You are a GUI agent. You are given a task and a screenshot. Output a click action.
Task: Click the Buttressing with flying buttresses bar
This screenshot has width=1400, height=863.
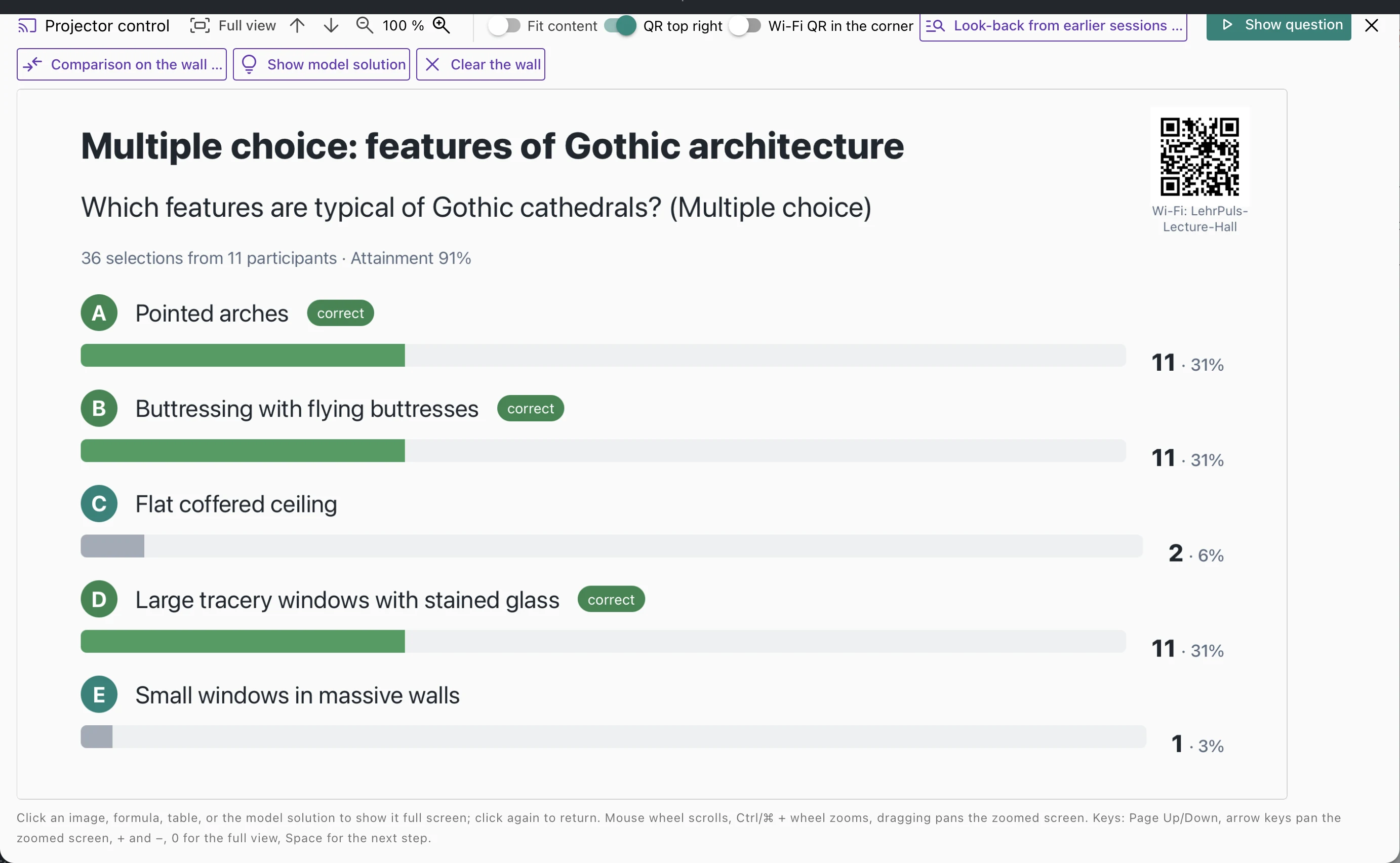point(603,450)
